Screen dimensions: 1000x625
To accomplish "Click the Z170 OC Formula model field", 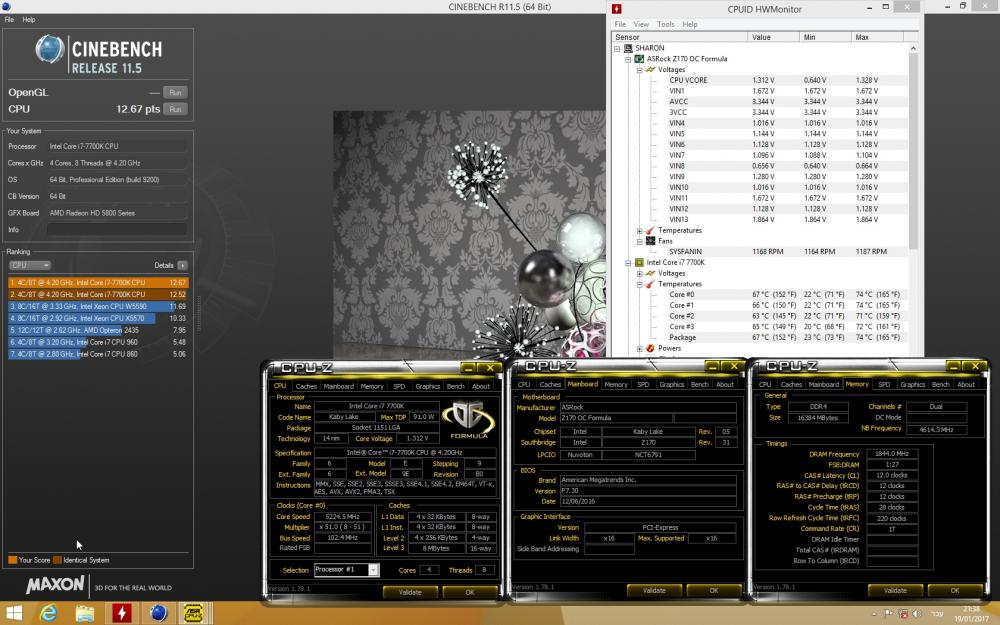I will pos(615,418).
